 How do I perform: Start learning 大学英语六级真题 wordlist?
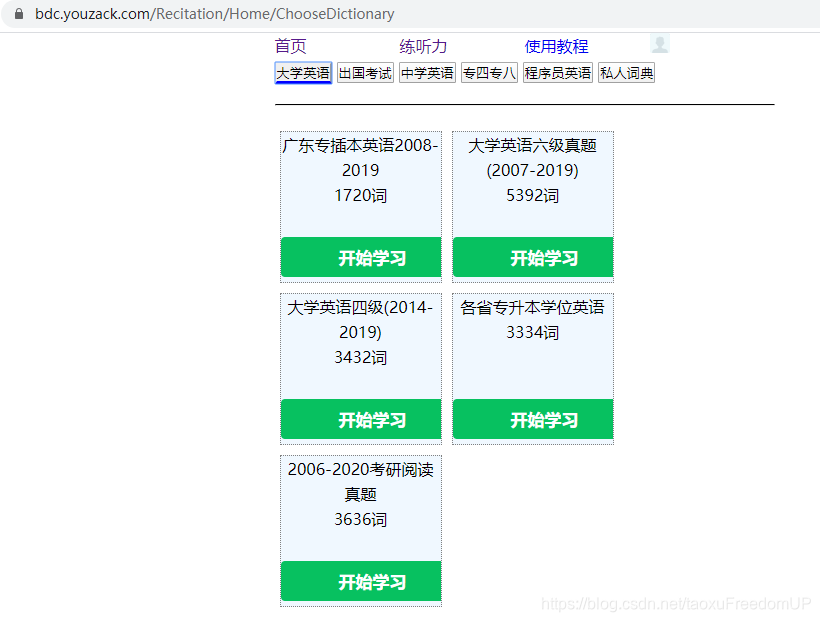[x=533, y=257]
